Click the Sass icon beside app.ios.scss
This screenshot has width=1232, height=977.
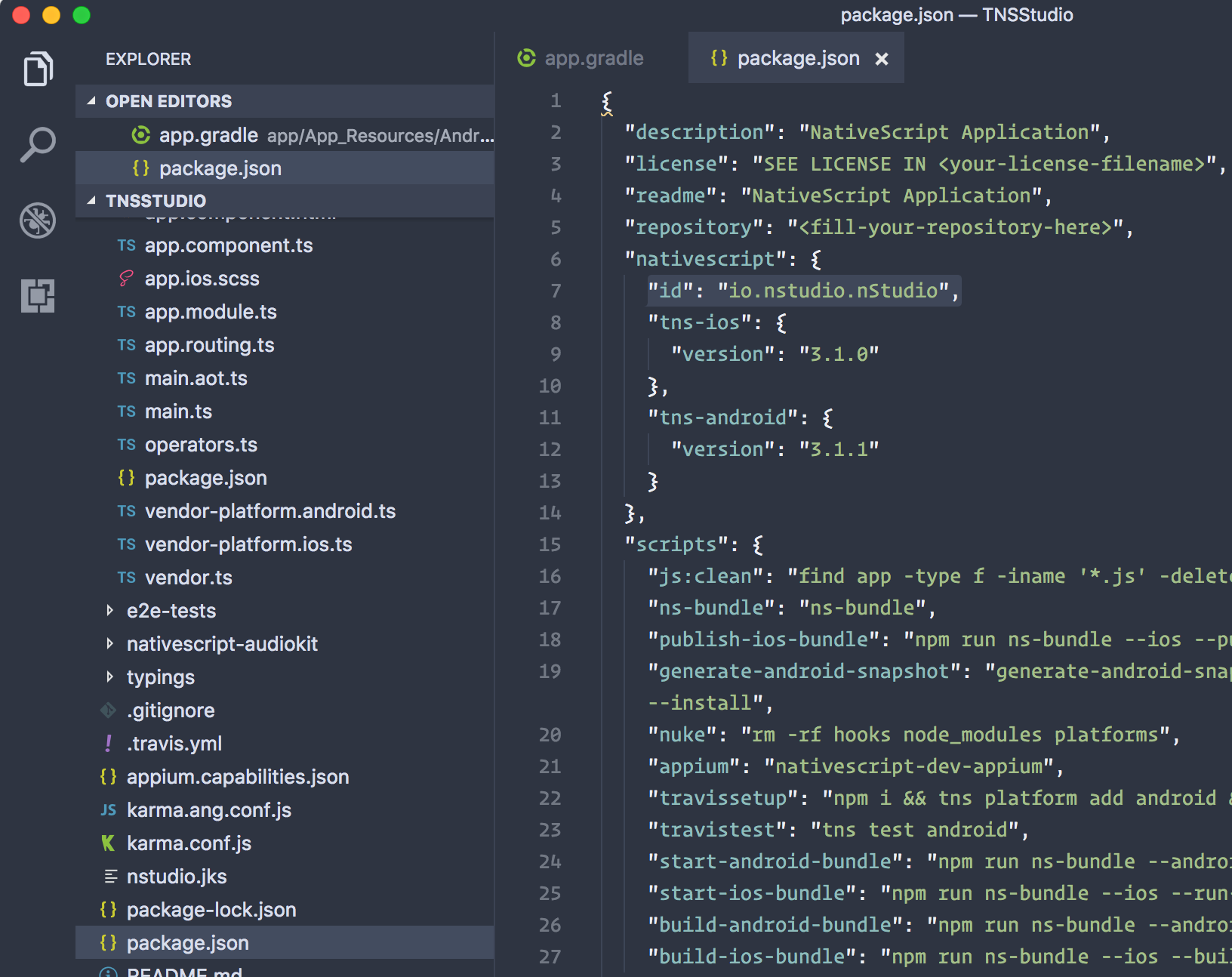tap(126, 279)
